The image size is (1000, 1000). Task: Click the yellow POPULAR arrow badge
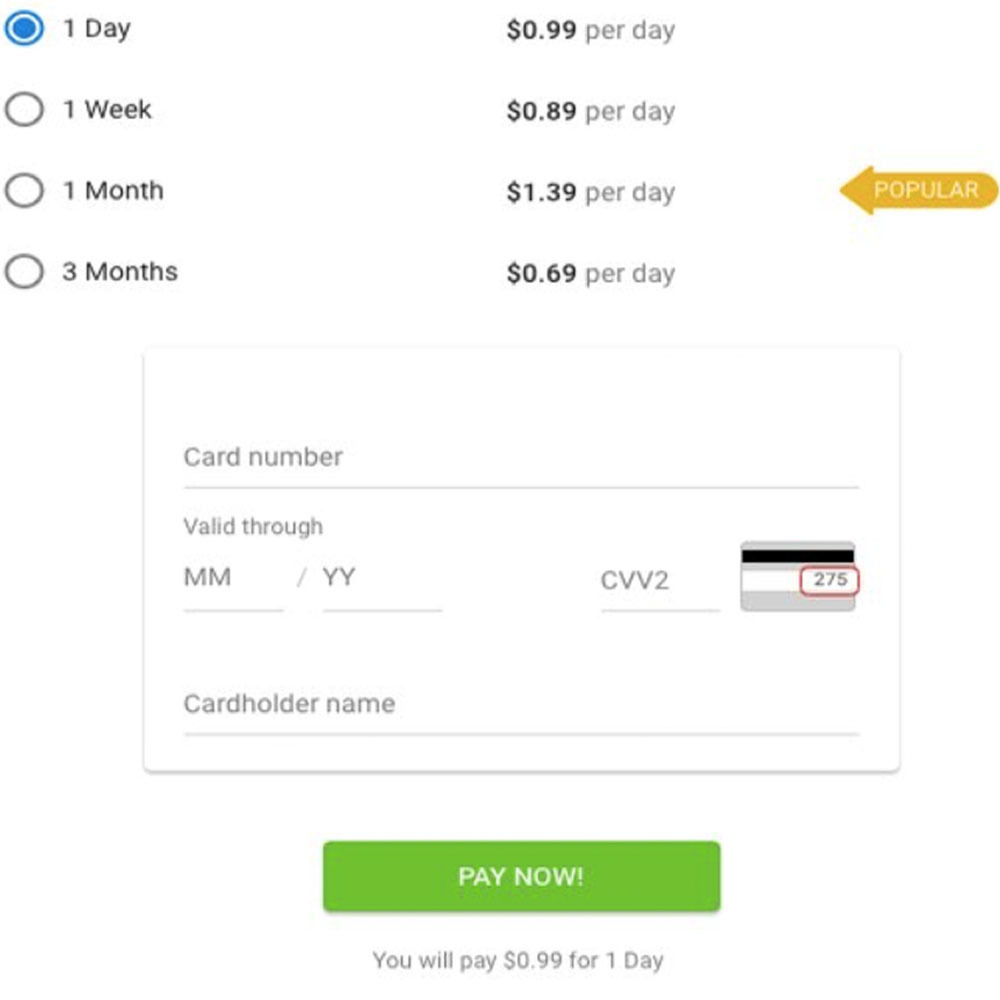coord(919,190)
